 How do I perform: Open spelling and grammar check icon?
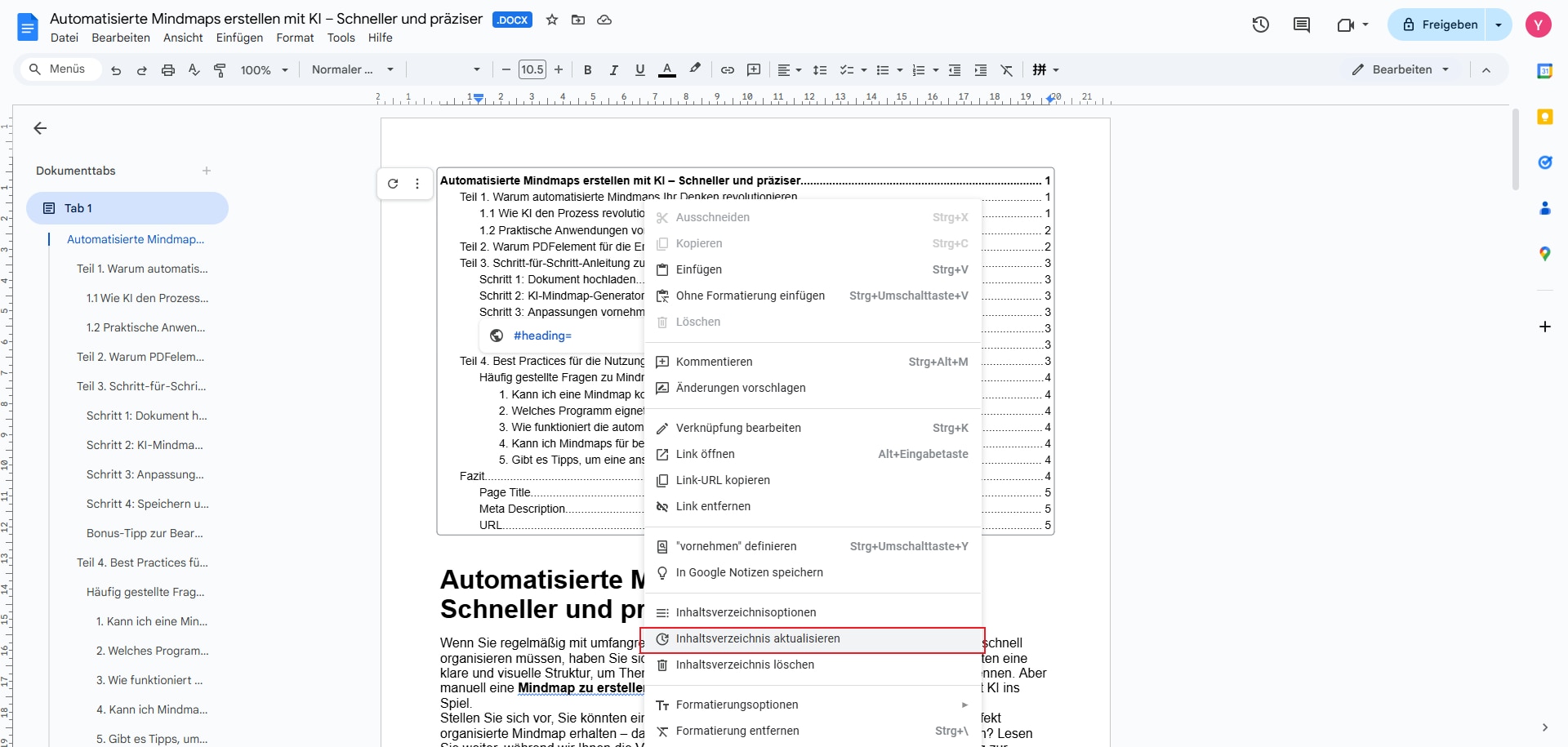pyautogui.click(x=194, y=70)
